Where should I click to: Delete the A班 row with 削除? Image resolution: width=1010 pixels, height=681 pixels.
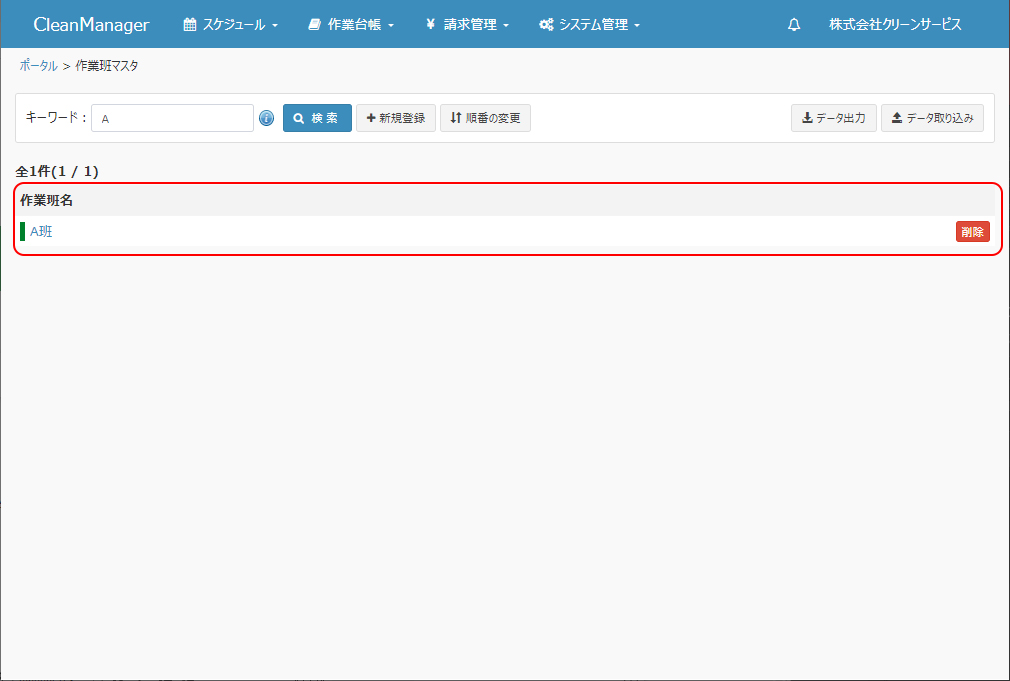(973, 232)
